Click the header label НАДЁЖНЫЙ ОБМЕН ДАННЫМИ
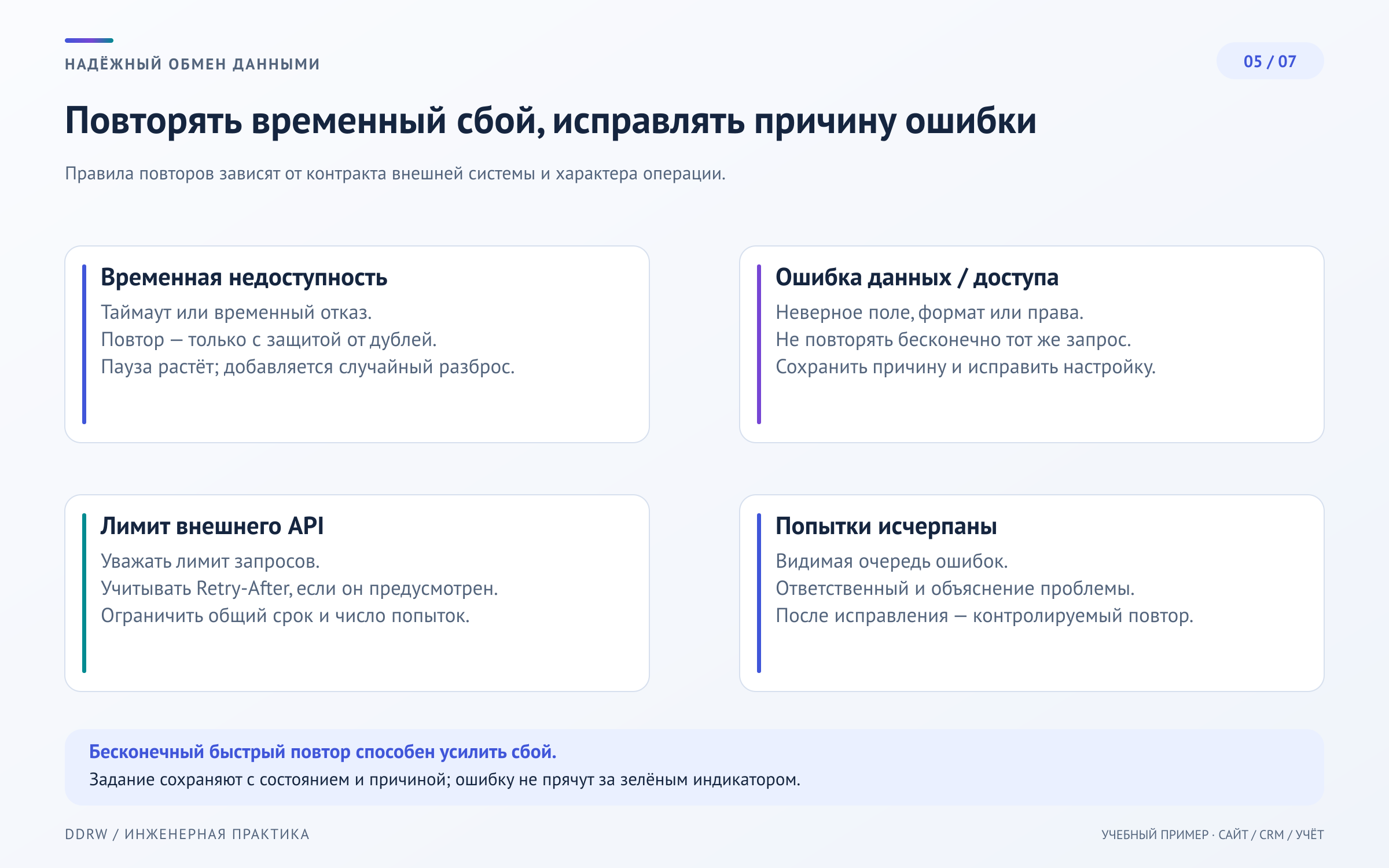 [x=192, y=64]
